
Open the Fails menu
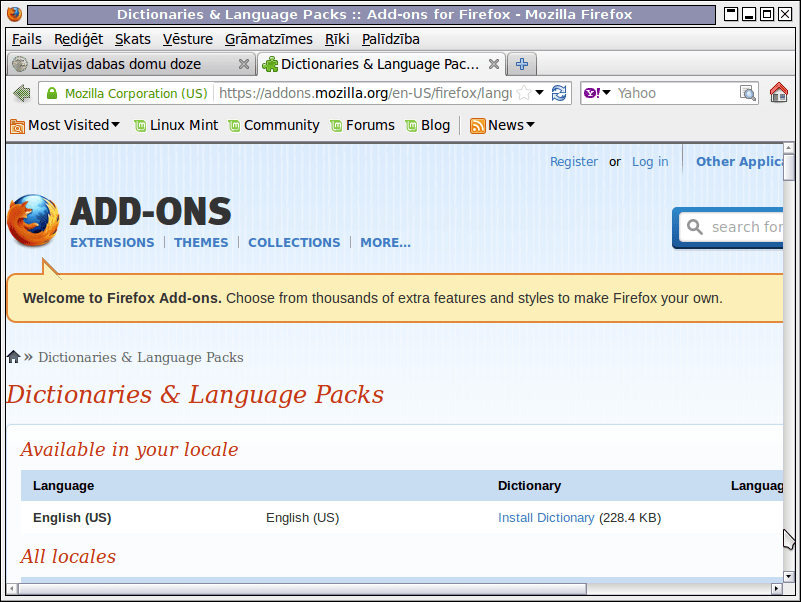coord(27,39)
